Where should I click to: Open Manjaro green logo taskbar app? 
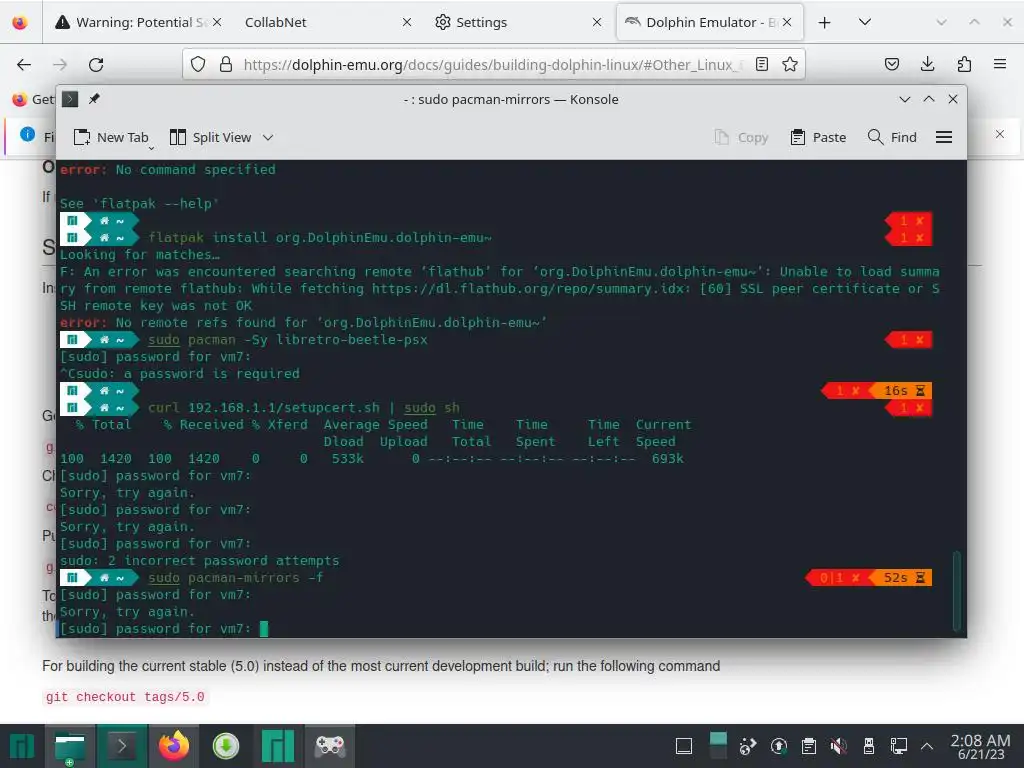click(278, 746)
